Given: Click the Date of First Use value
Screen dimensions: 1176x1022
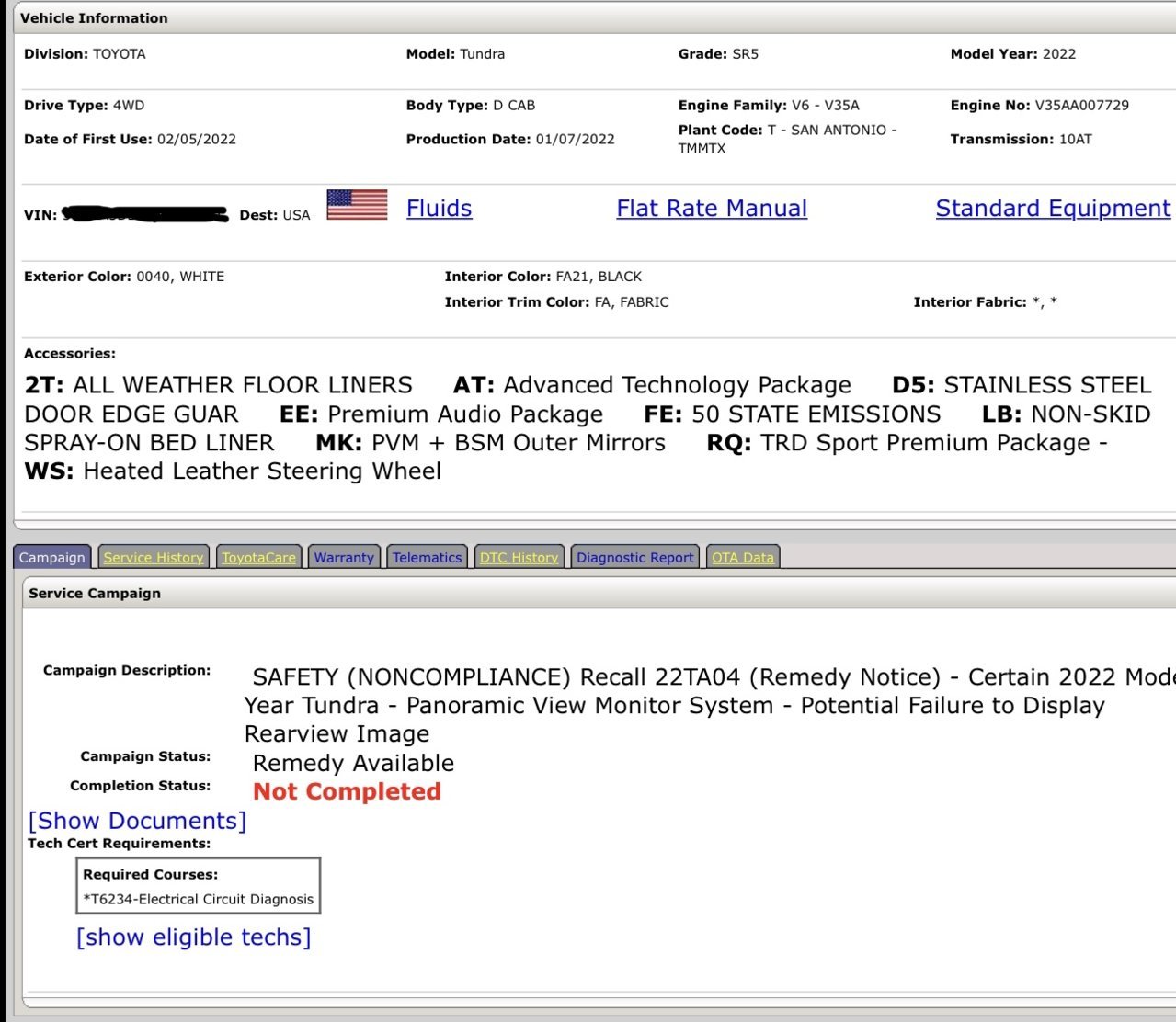Looking at the screenshot, I should tap(197, 139).
